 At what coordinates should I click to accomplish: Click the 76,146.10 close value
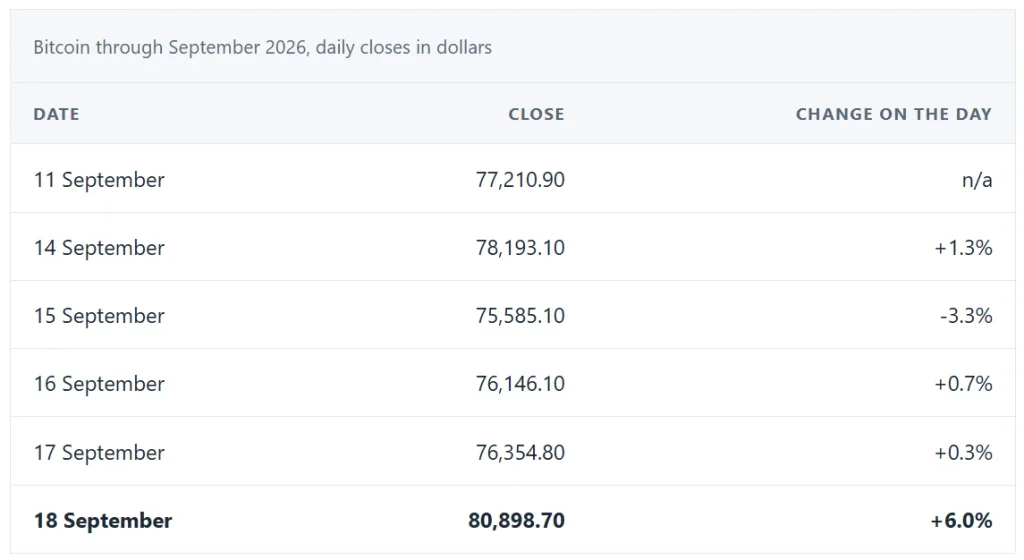520,383
